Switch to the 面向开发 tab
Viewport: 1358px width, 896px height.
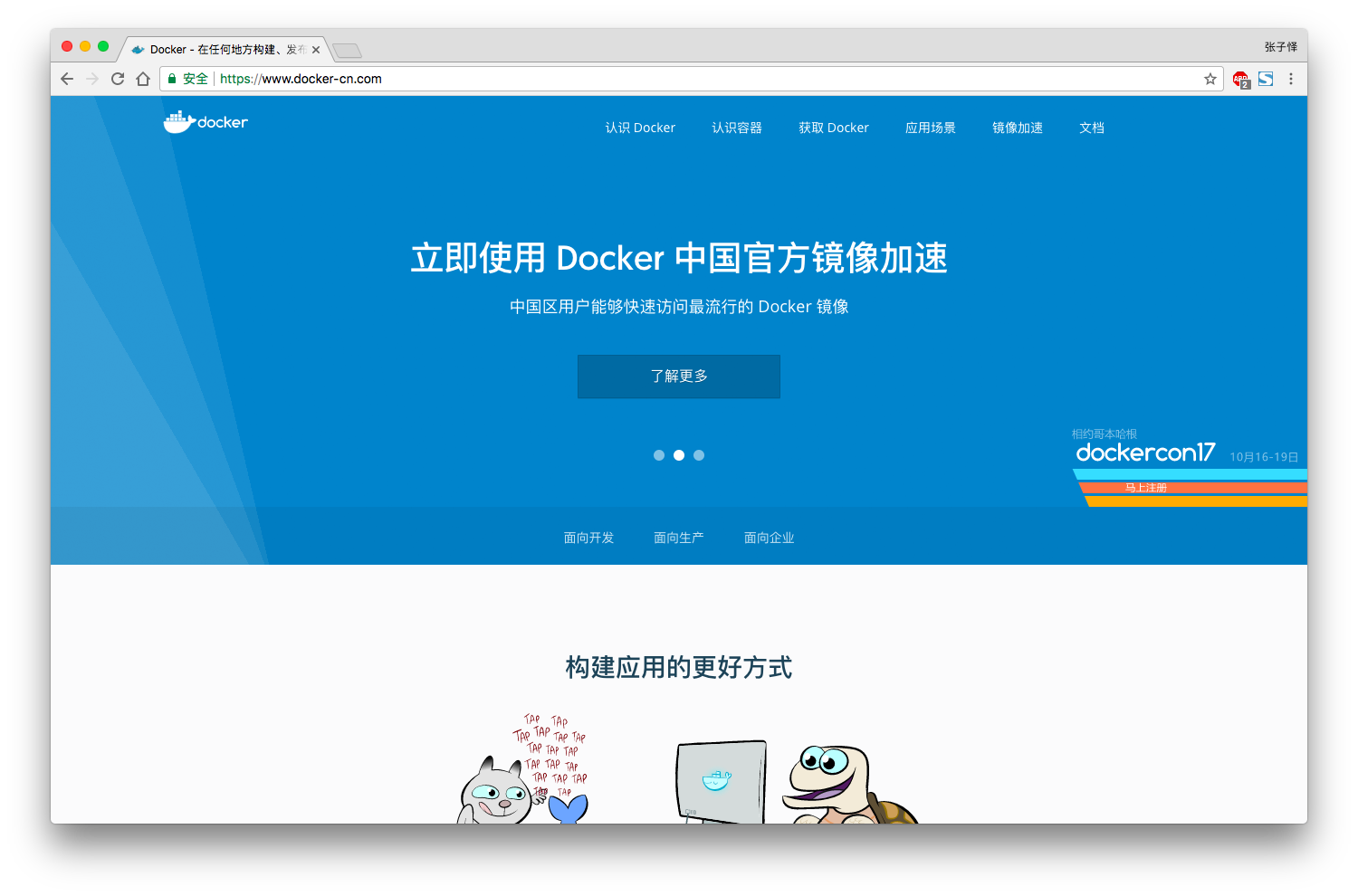tap(588, 537)
